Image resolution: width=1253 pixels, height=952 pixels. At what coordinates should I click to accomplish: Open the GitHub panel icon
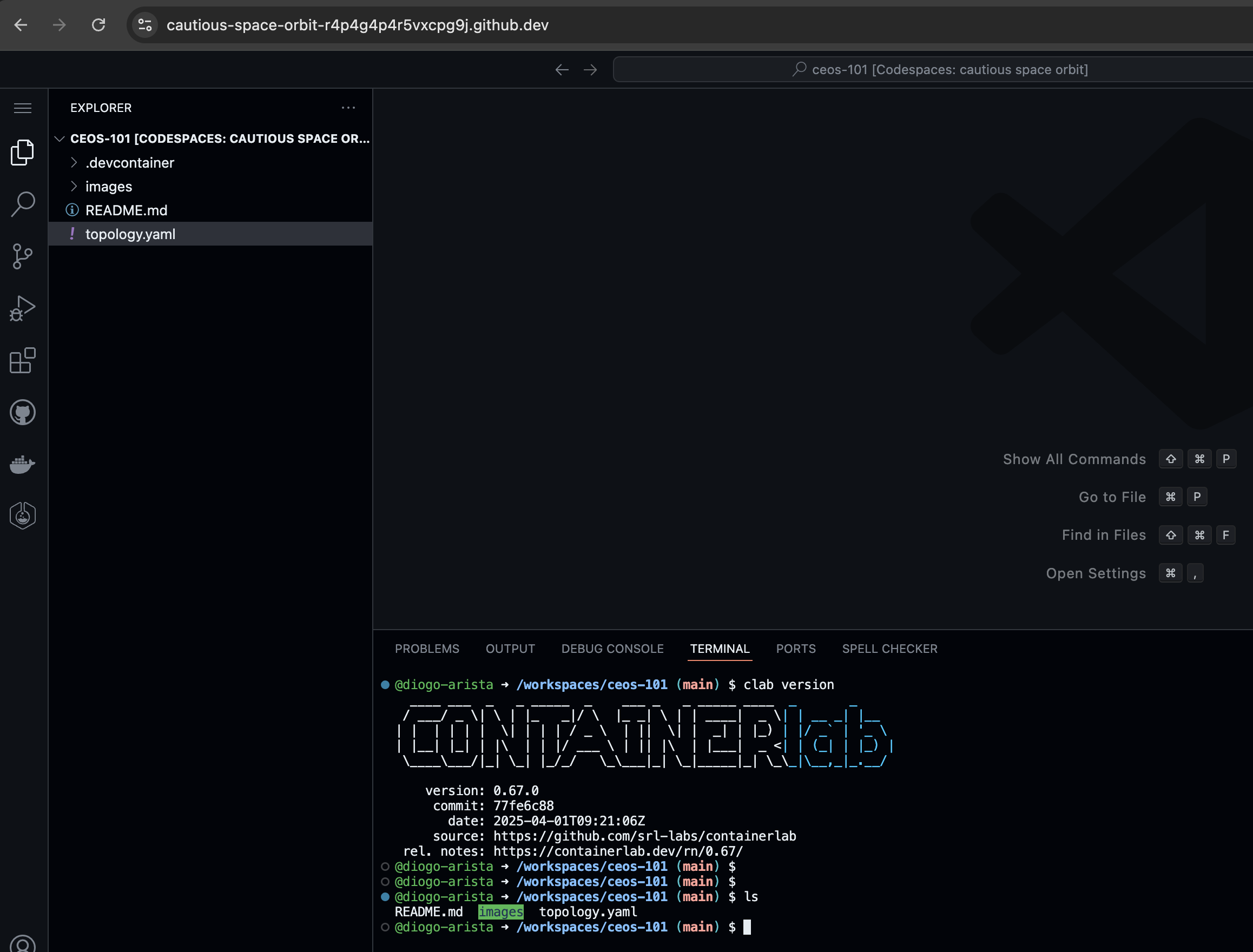tap(23, 412)
